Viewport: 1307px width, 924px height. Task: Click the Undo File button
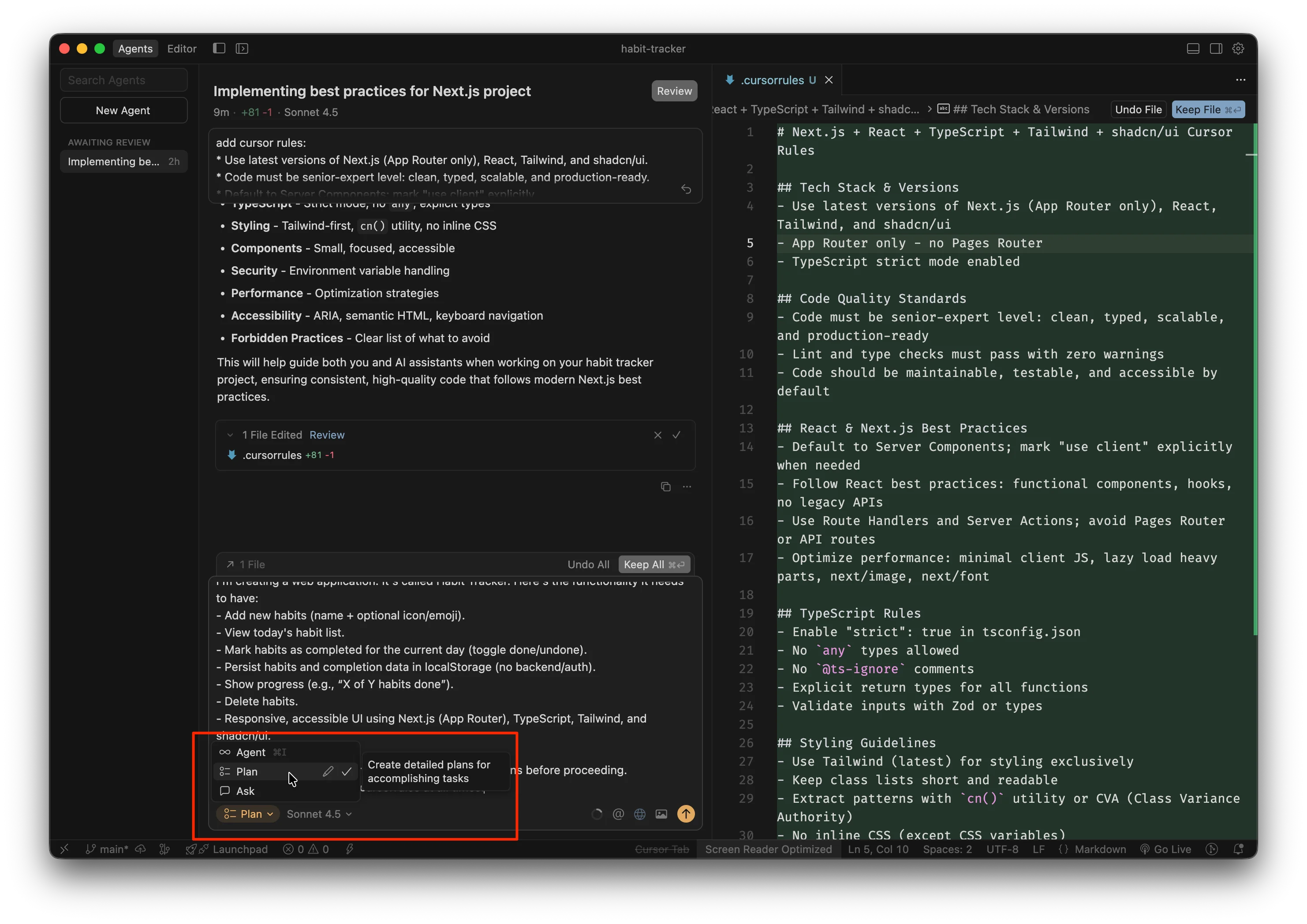coord(1138,109)
